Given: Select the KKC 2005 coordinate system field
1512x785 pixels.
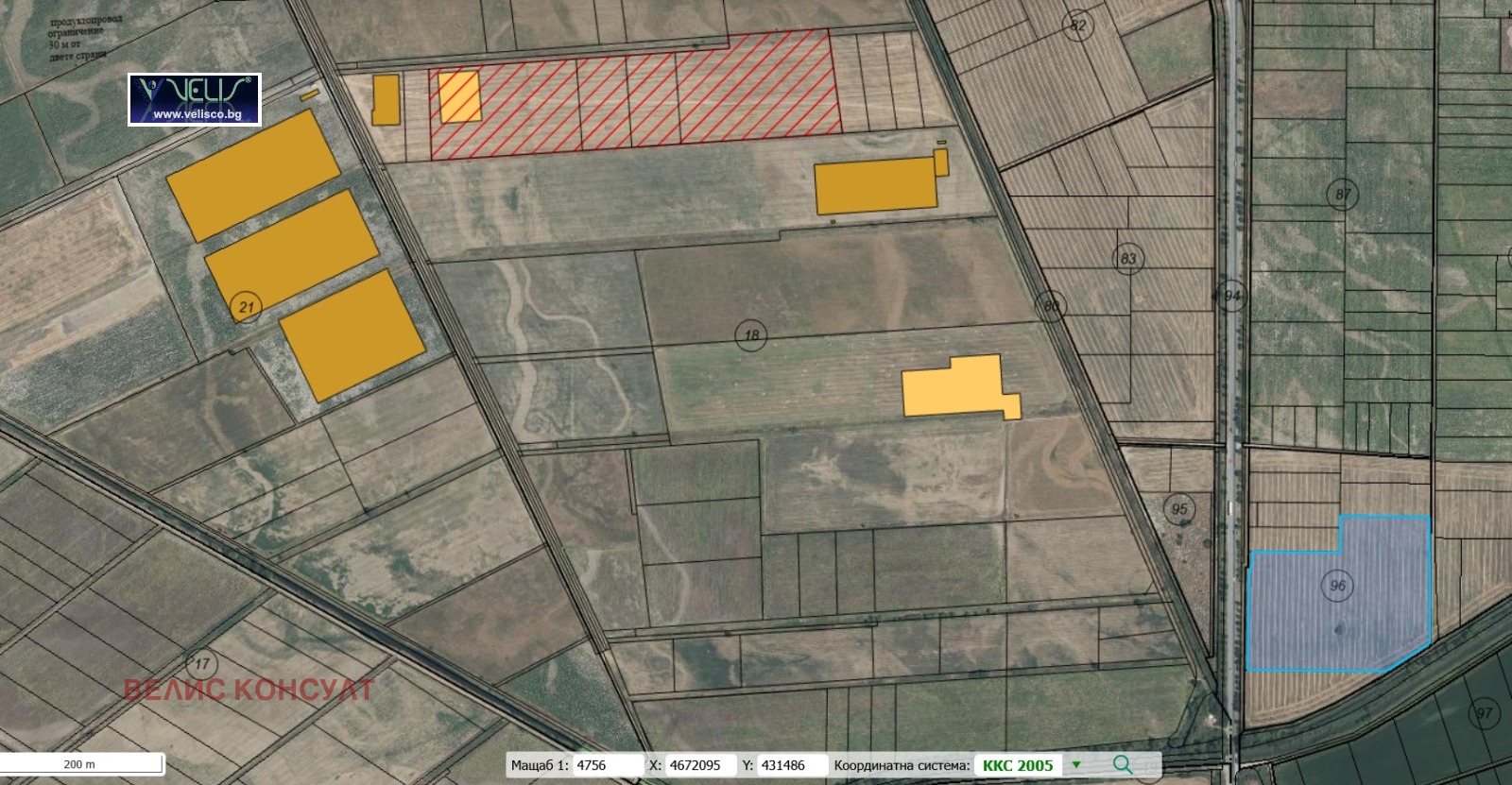Looking at the screenshot, I should pos(1018,765).
